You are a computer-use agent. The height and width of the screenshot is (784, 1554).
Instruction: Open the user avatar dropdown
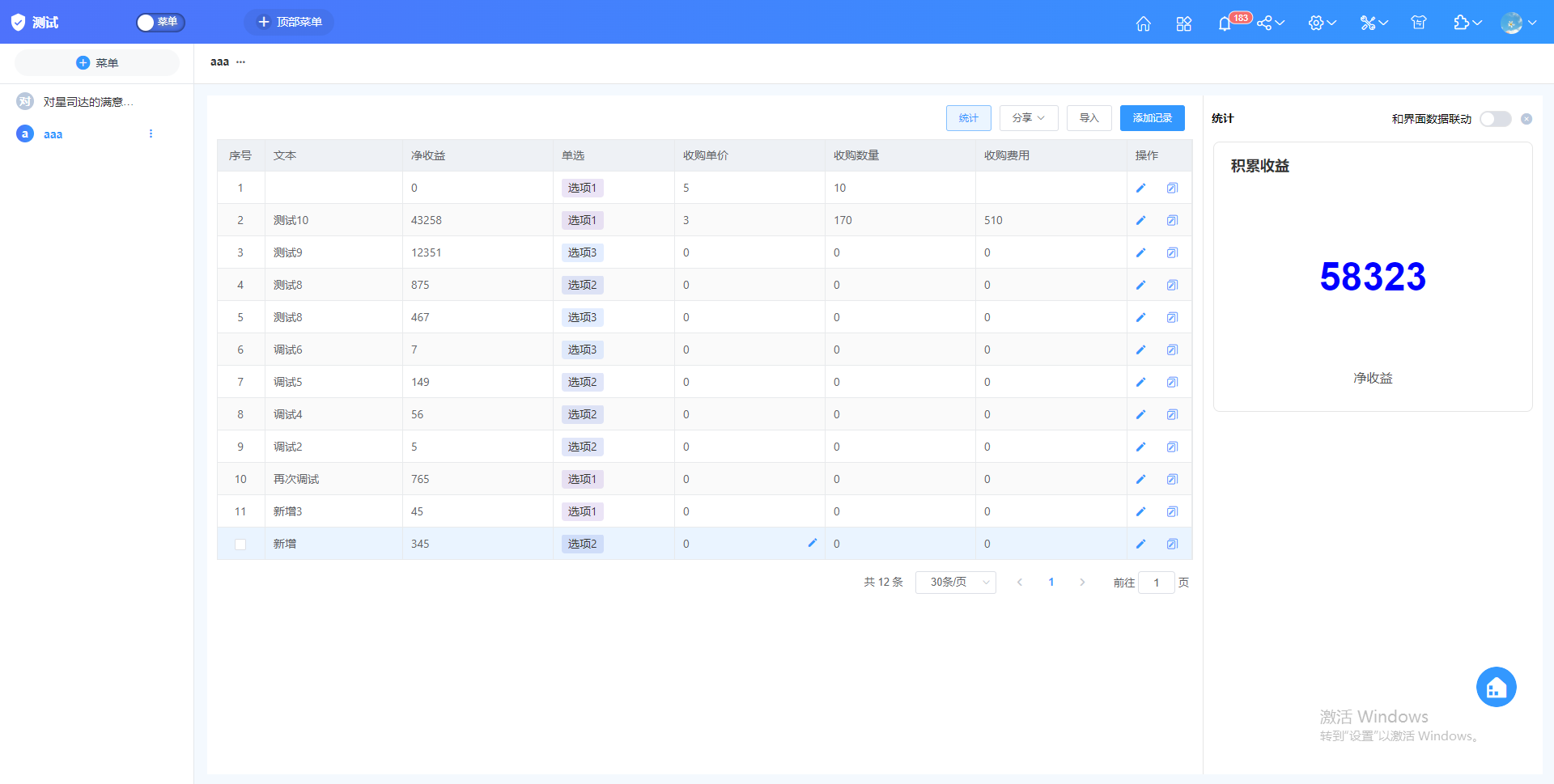coord(1518,23)
